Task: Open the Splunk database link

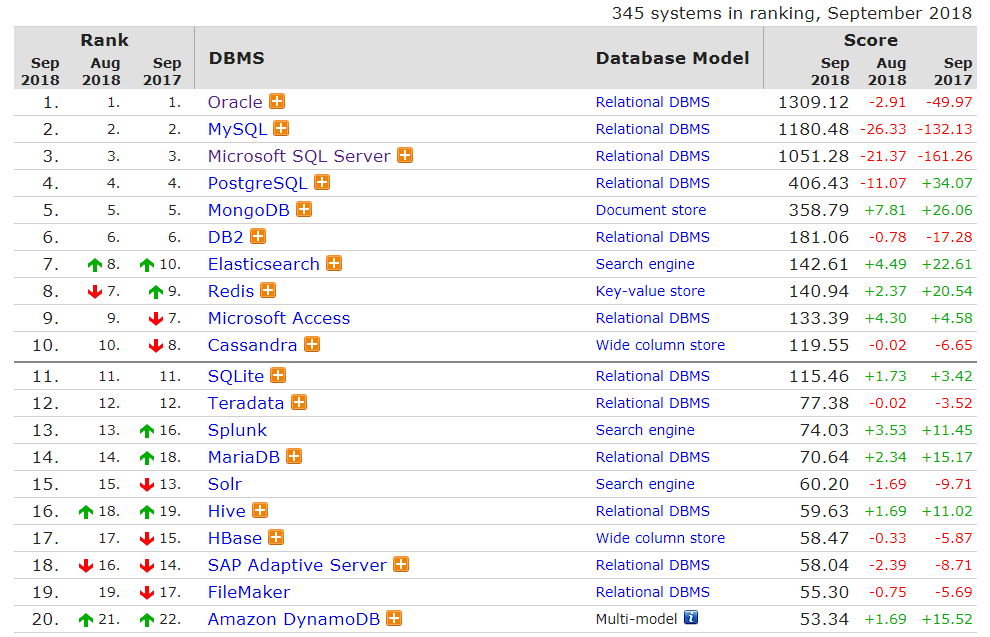Action: tap(237, 430)
